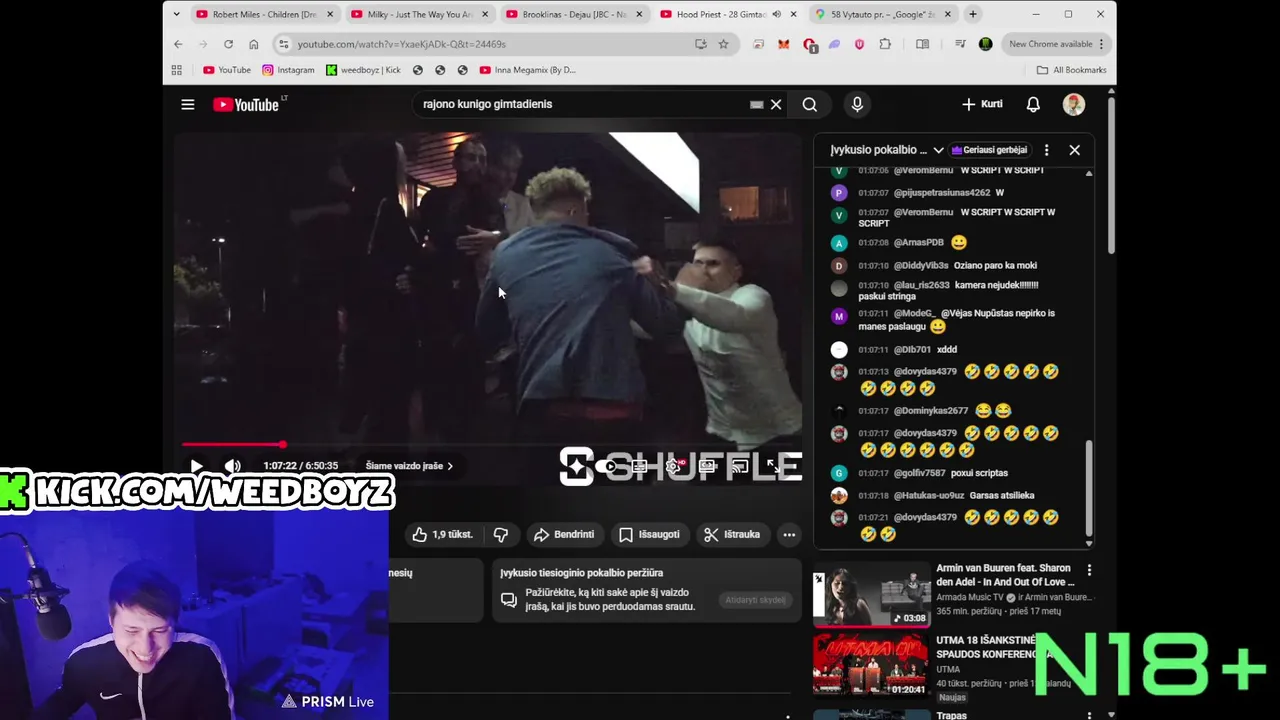Image resolution: width=1280 pixels, height=720 pixels.
Task: Open the YouTube bookmark
Action: [227, 70]
